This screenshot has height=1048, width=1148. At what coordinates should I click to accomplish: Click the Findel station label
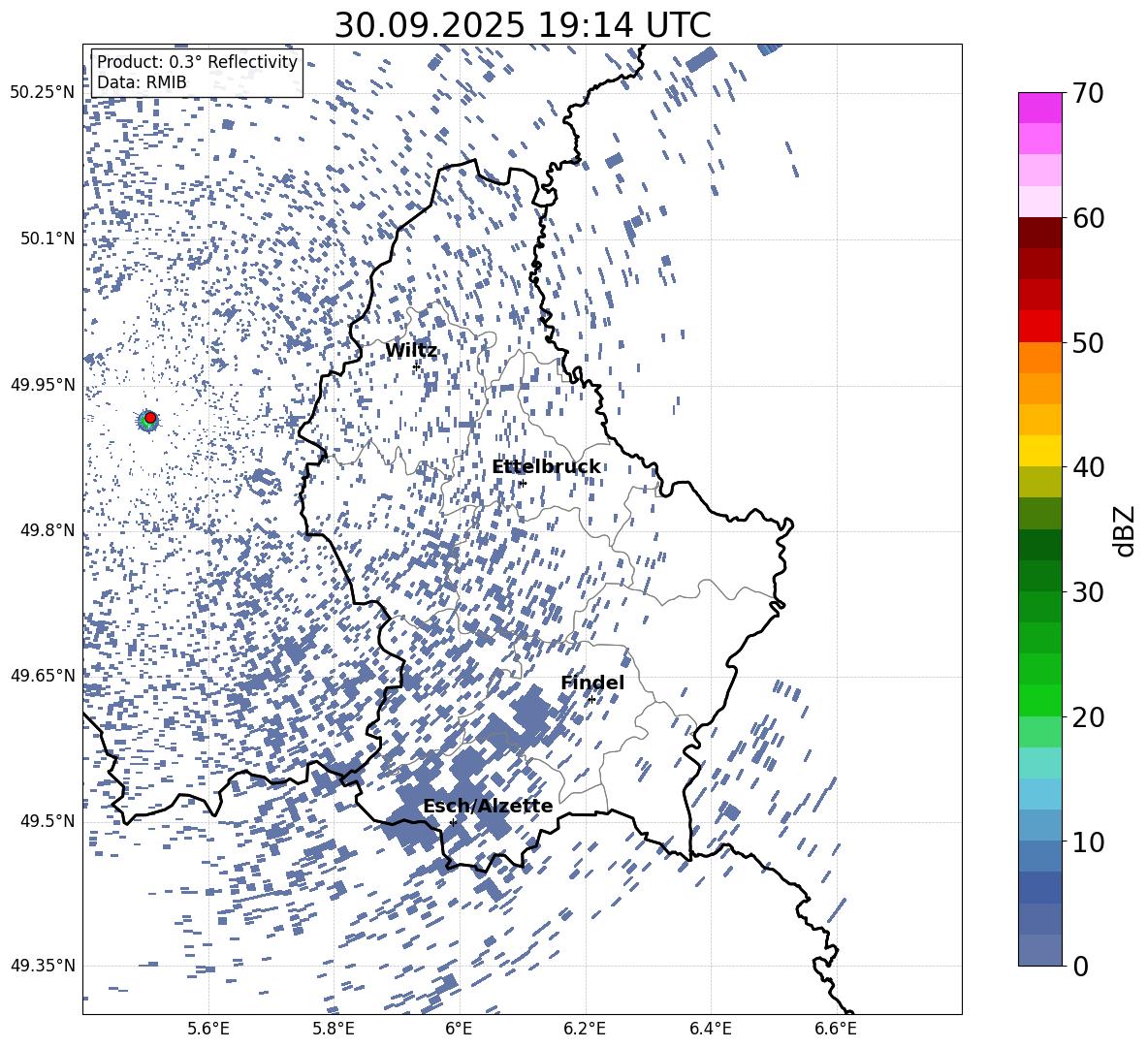click(592, 683)
